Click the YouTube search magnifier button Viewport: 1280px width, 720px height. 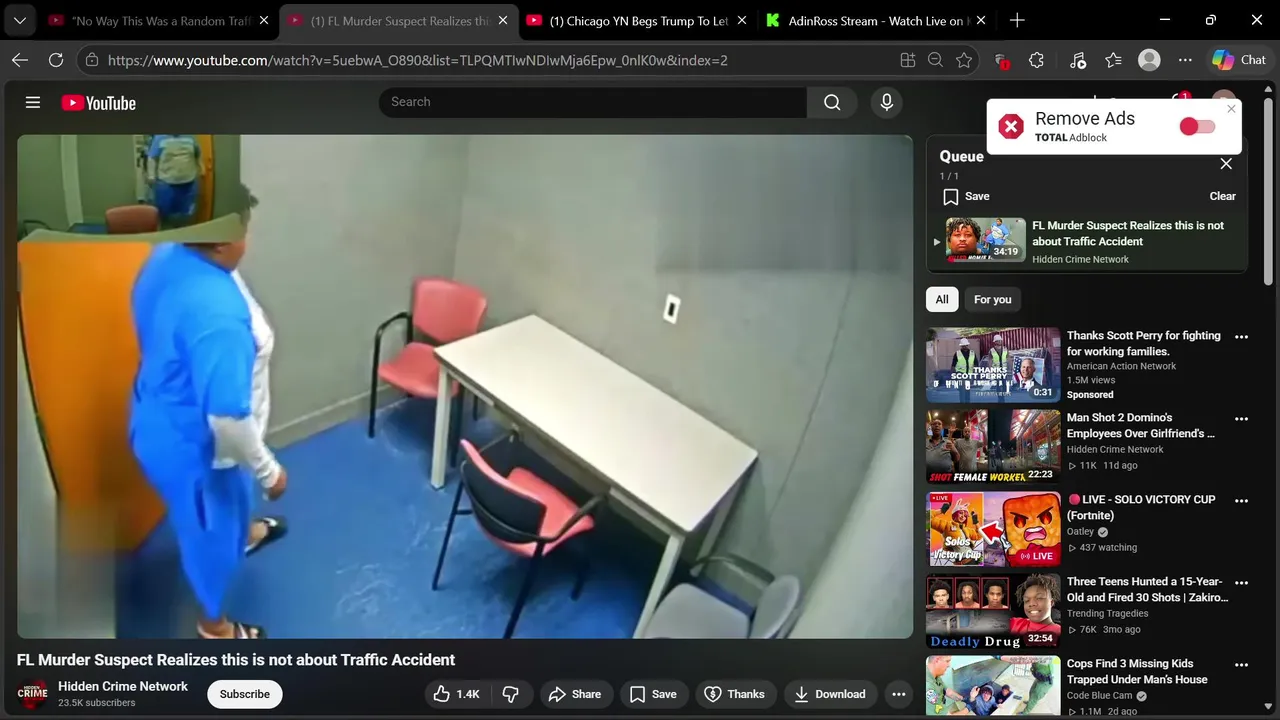(832, 102)
